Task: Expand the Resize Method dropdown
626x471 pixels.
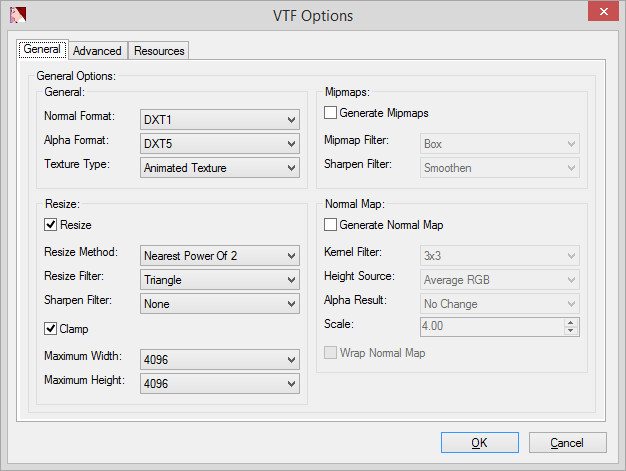Action: (x=220, y=255)
